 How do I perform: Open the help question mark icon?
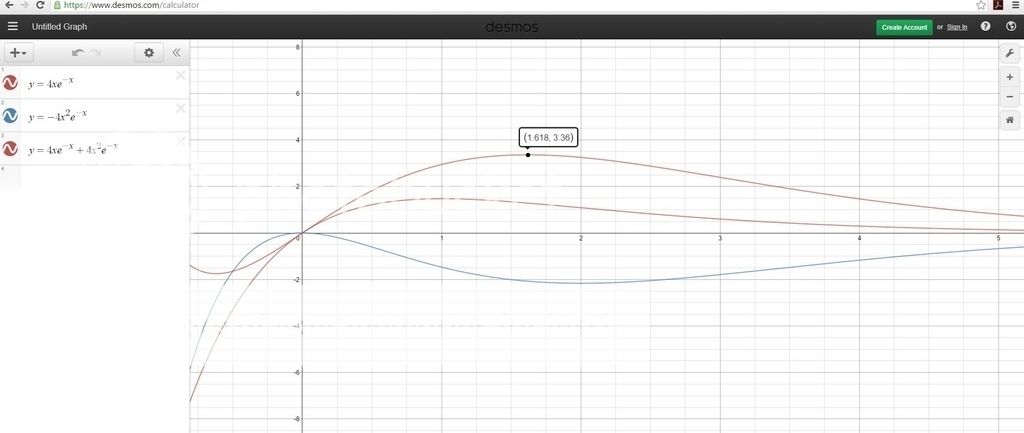point(985,27)
